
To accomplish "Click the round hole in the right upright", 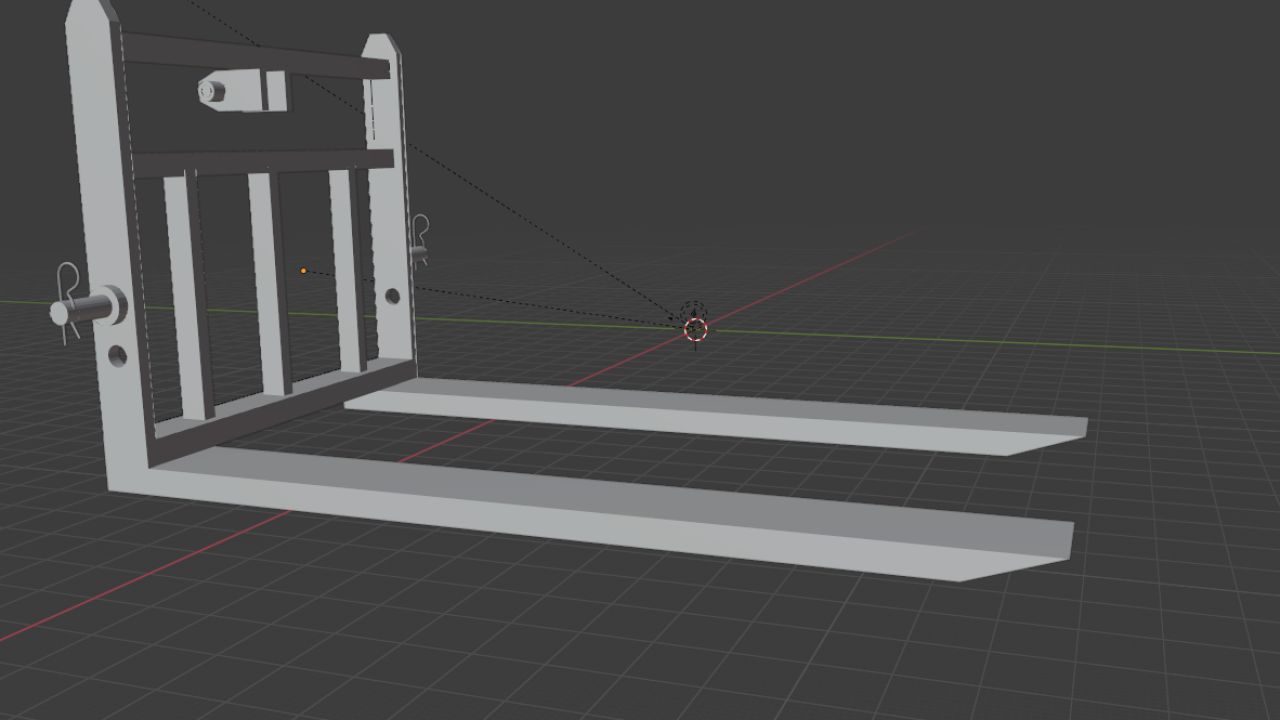I will point(392,296).
